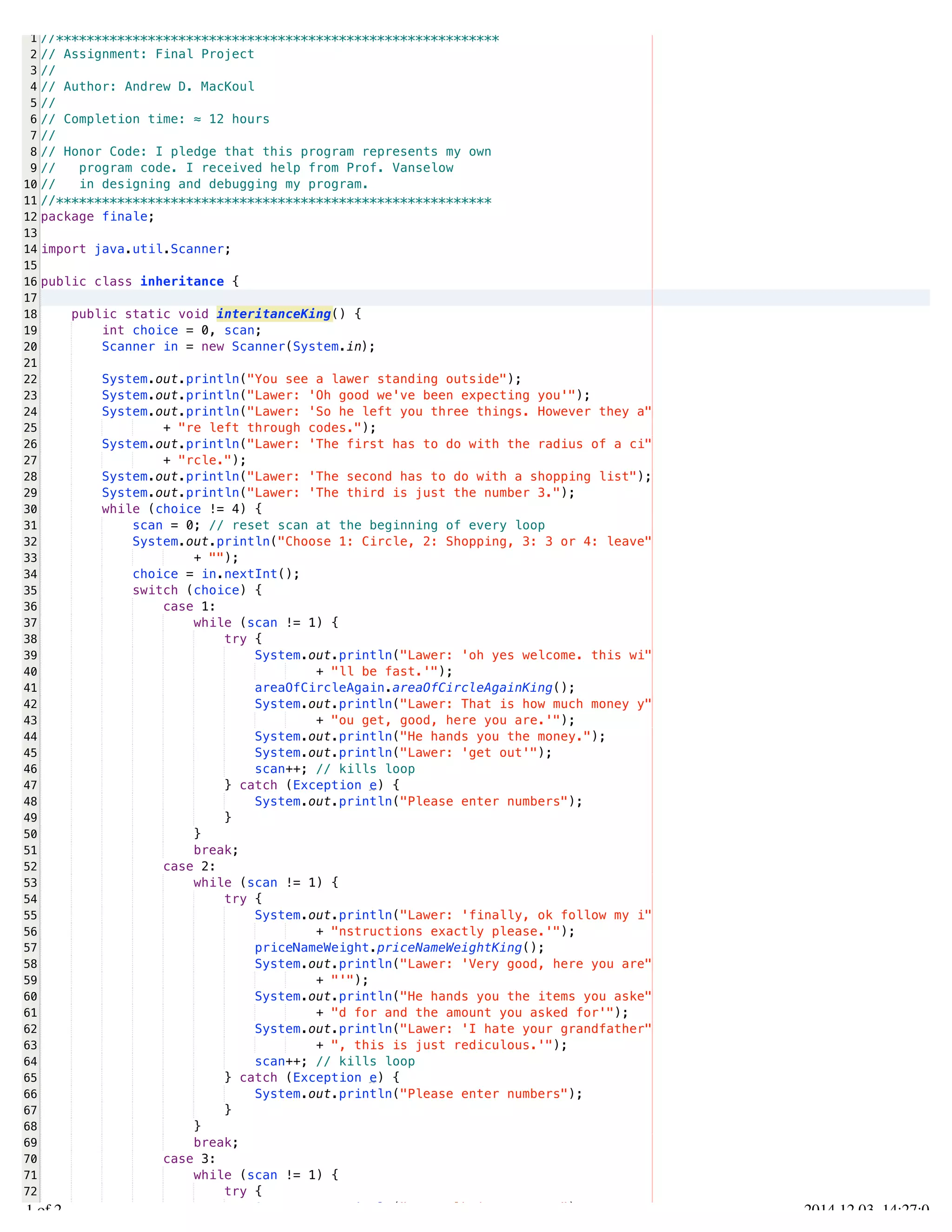Click 'choice = in.nextInt();' assignment
The image size is (952, 1232).
216,574
